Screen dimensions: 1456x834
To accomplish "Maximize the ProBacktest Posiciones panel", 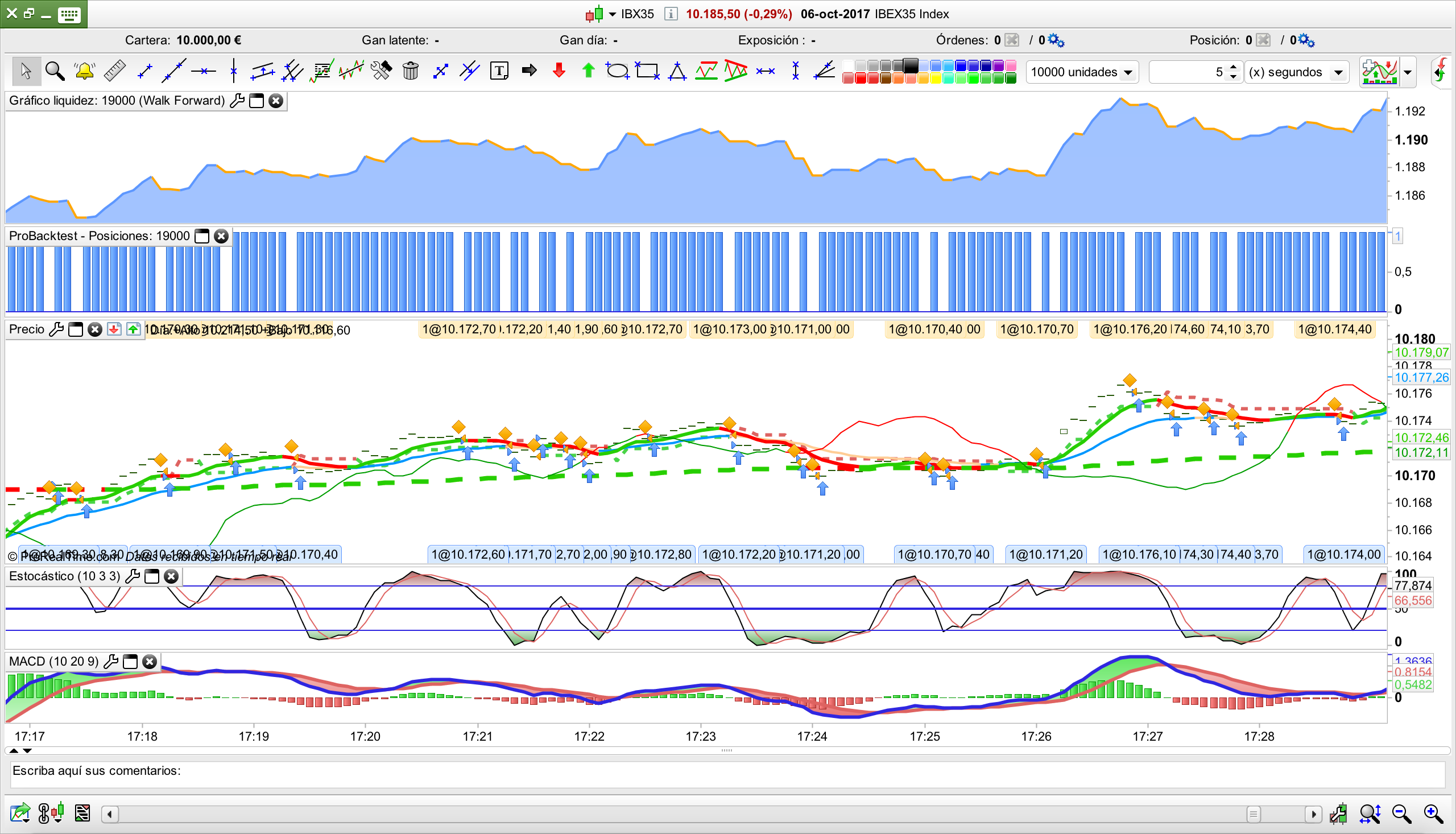I will (x=202, y=236).
